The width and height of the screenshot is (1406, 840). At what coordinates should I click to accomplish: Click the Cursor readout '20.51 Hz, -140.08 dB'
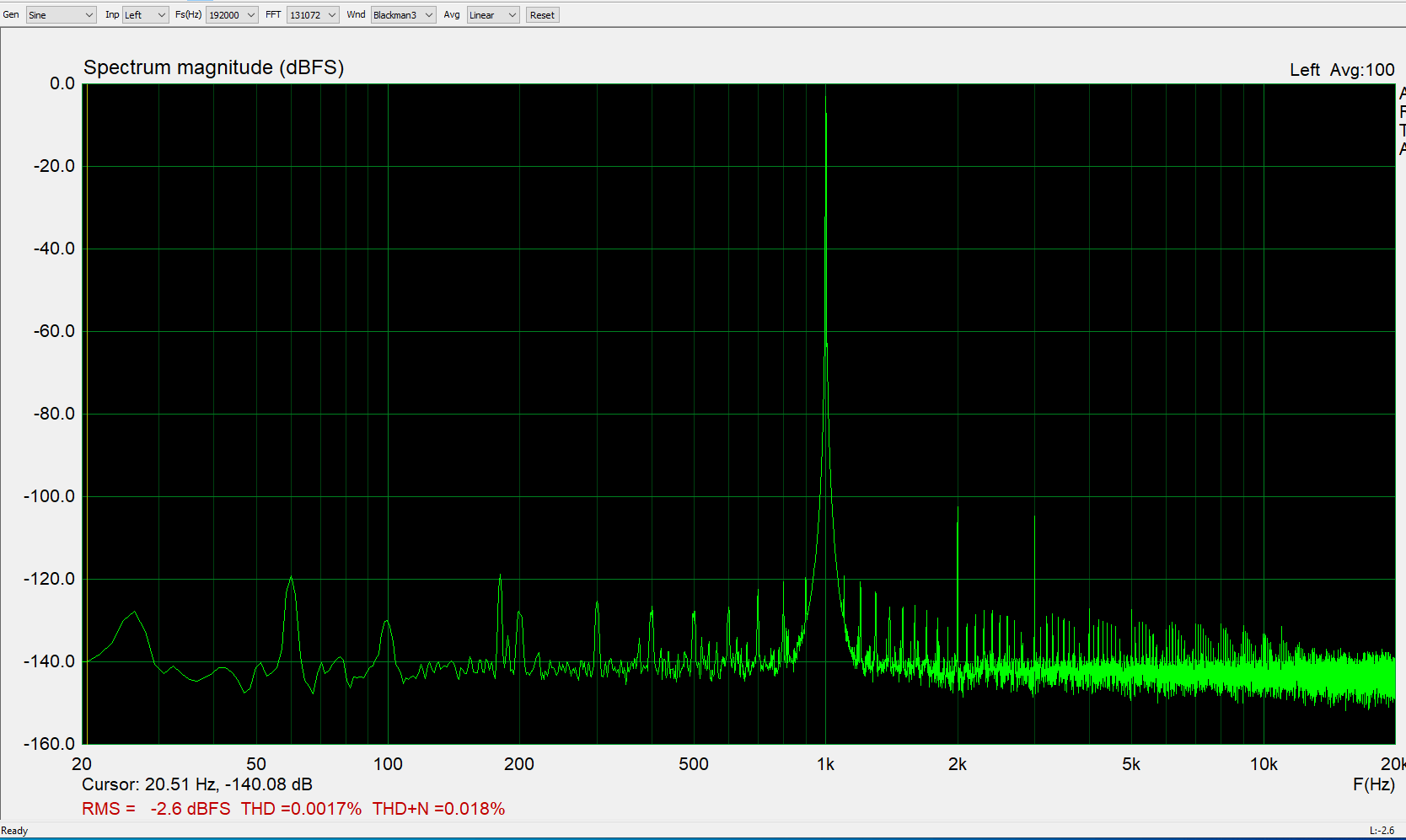[228, 784]
